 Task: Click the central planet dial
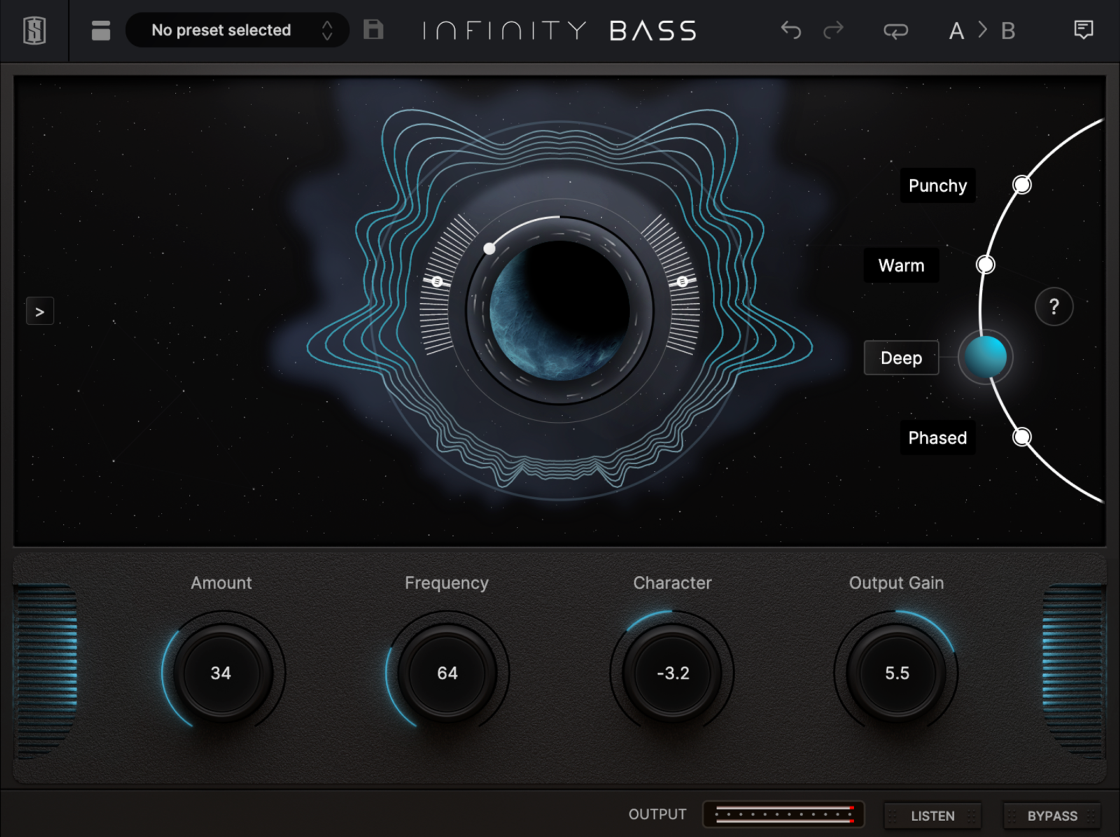tap(560, 310)
